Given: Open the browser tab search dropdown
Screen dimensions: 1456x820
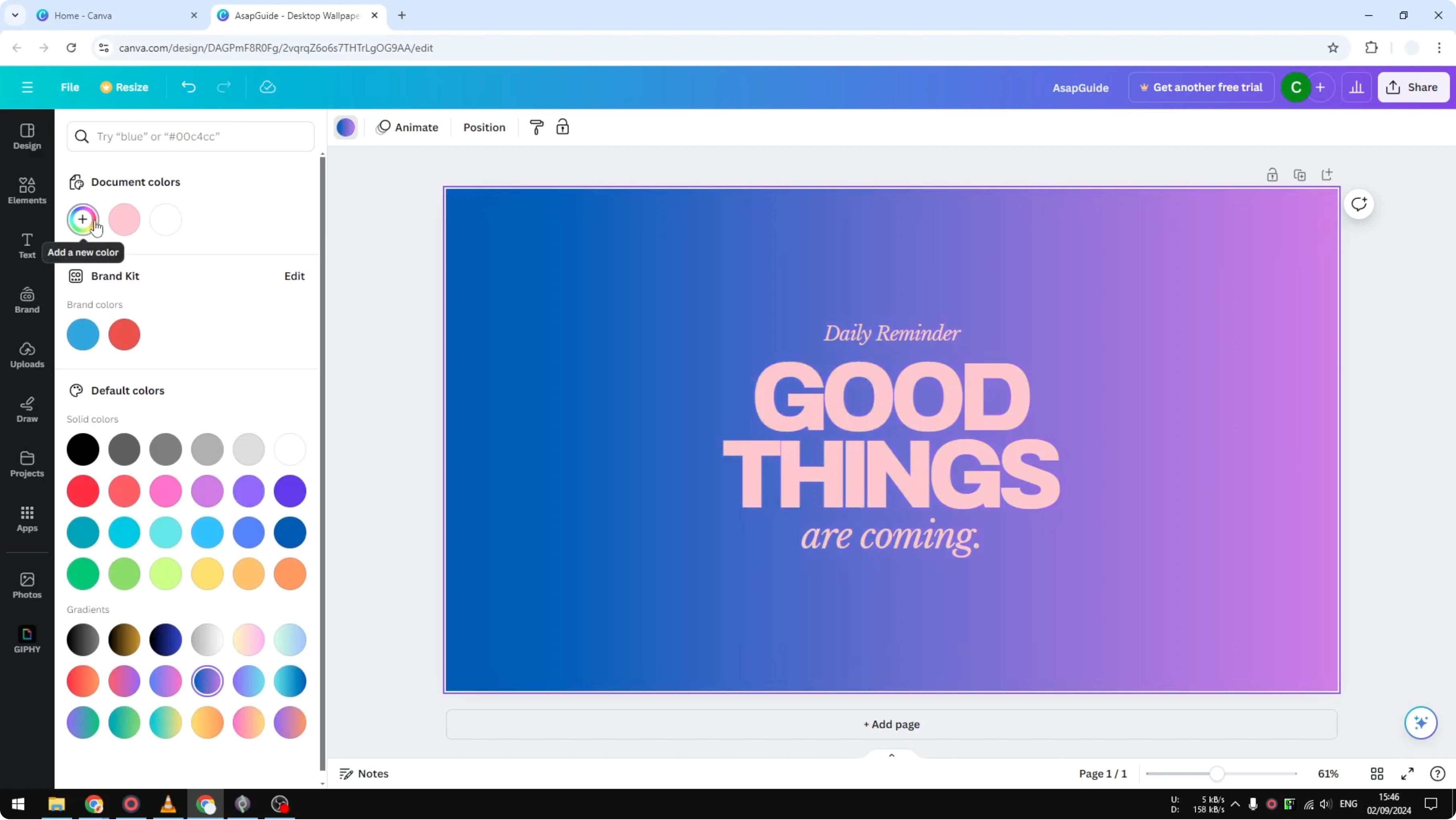Looking at the screenshot, I should pyautogui.click(x=15, y=15).
